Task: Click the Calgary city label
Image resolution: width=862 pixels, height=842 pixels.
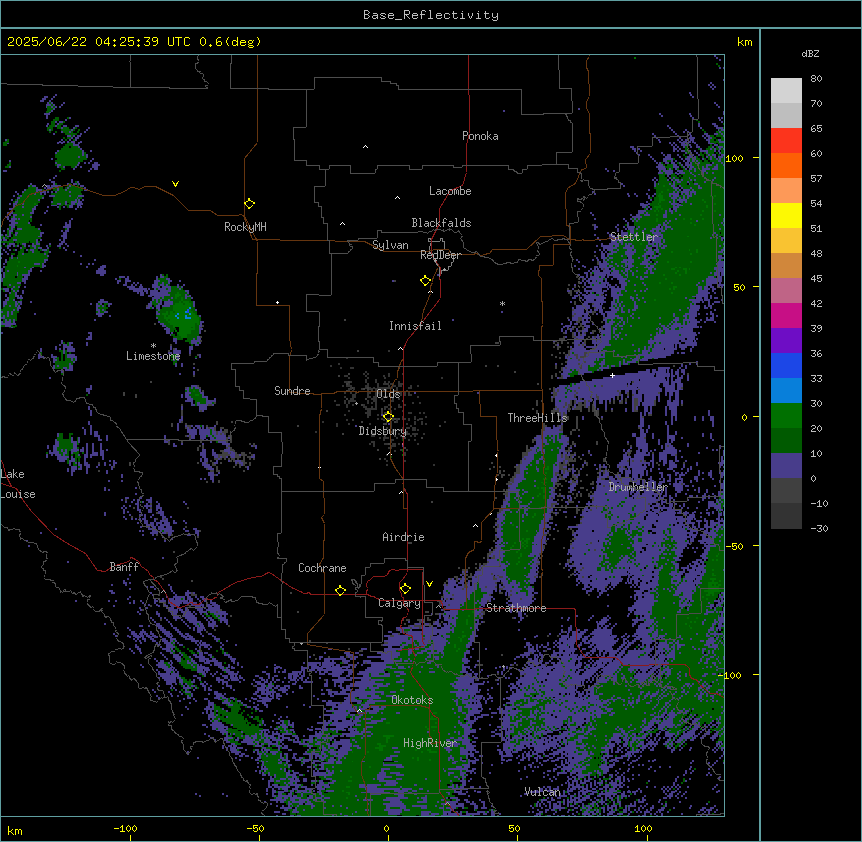Action: 399,603
